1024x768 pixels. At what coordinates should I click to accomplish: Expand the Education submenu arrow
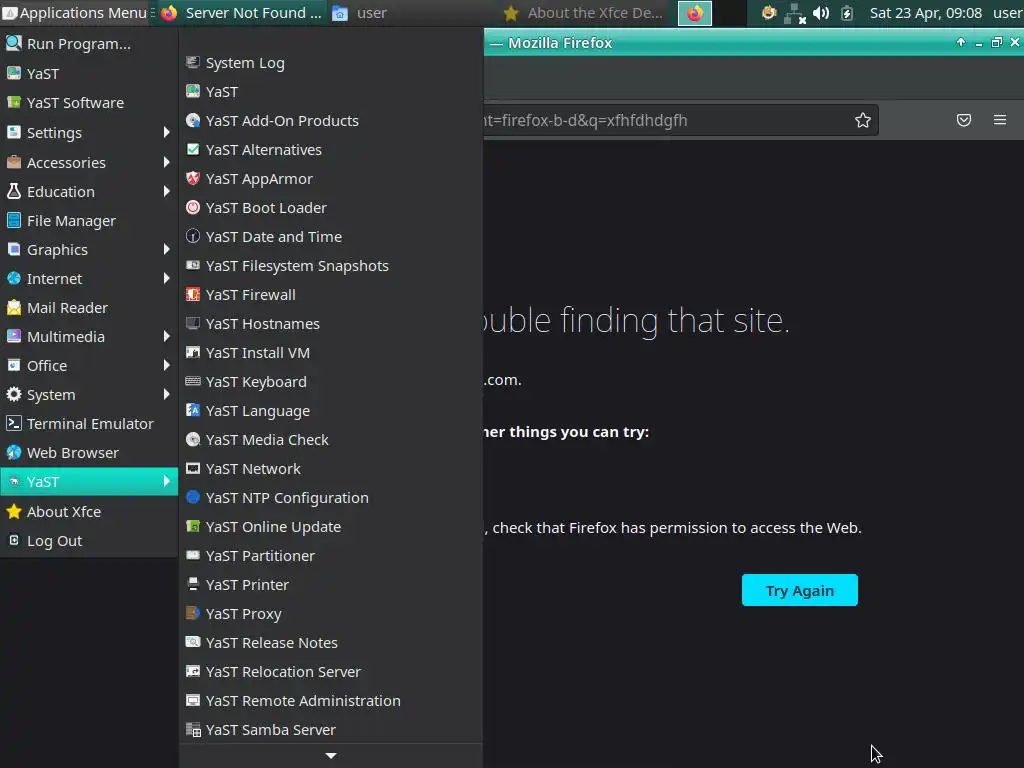point(167,191)
